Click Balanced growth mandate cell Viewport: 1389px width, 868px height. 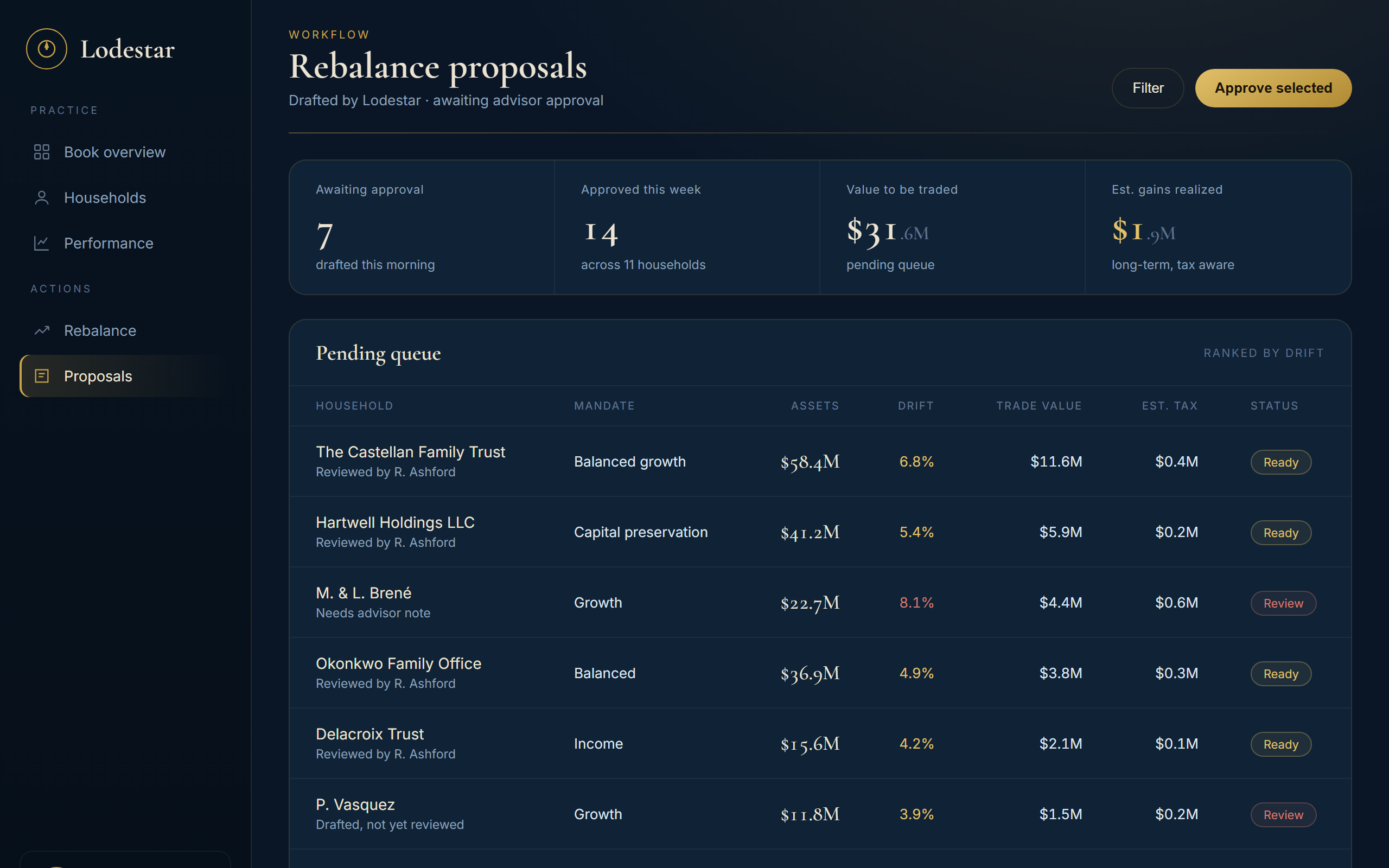click(x=629, y=462)
